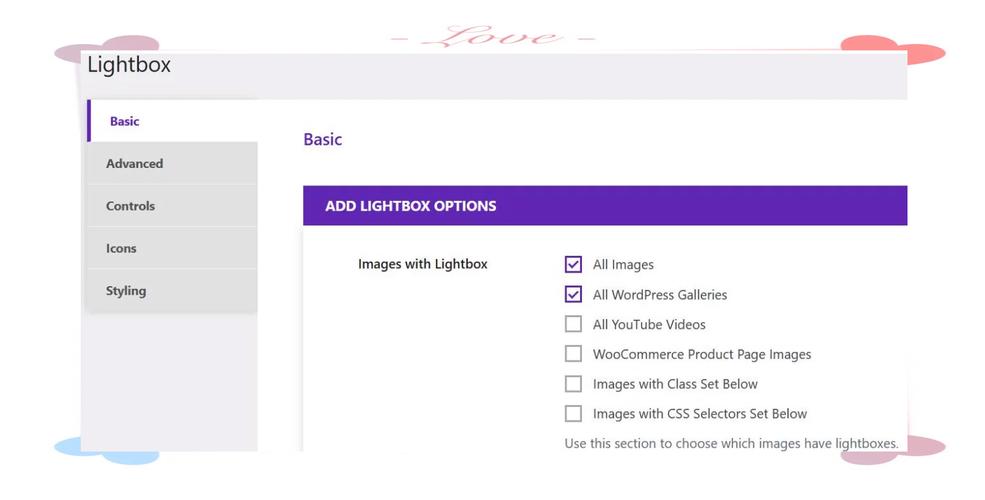Viewport: 985px width, 500px height.
Task: Enable the All YouTube Videos checkbox
Action: coord(573,324)
